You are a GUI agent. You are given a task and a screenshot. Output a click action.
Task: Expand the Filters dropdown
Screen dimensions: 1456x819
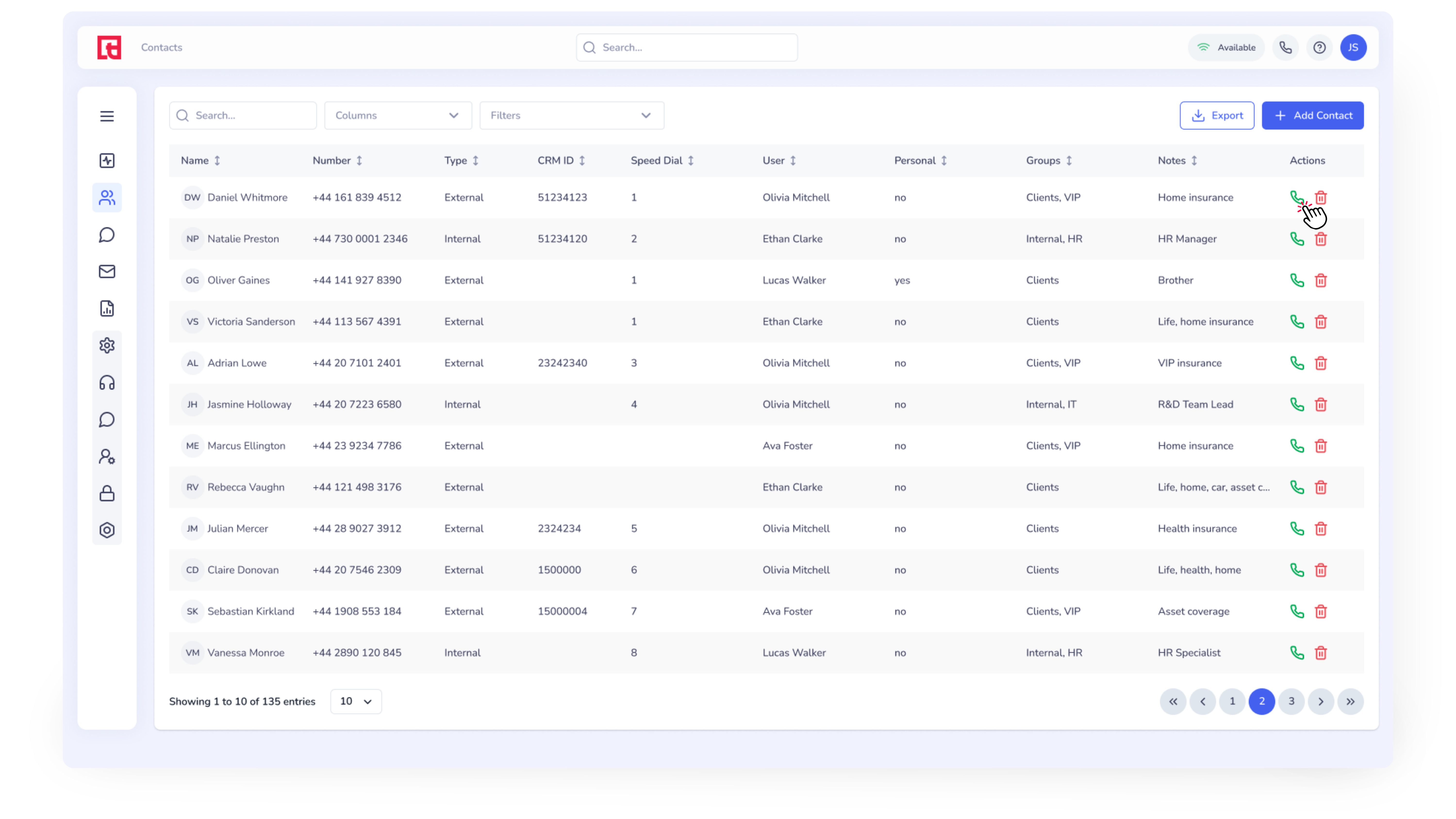tap(571, 115)
